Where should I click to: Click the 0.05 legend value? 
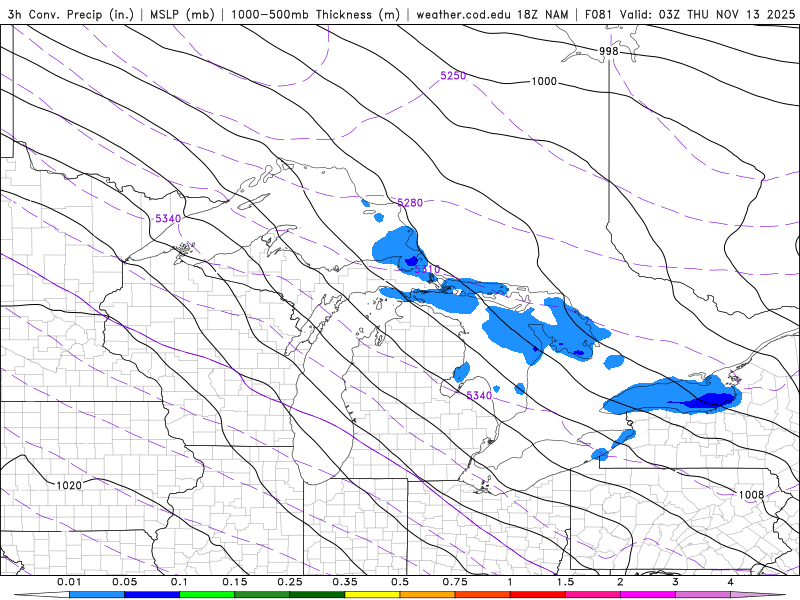(124, 582)
